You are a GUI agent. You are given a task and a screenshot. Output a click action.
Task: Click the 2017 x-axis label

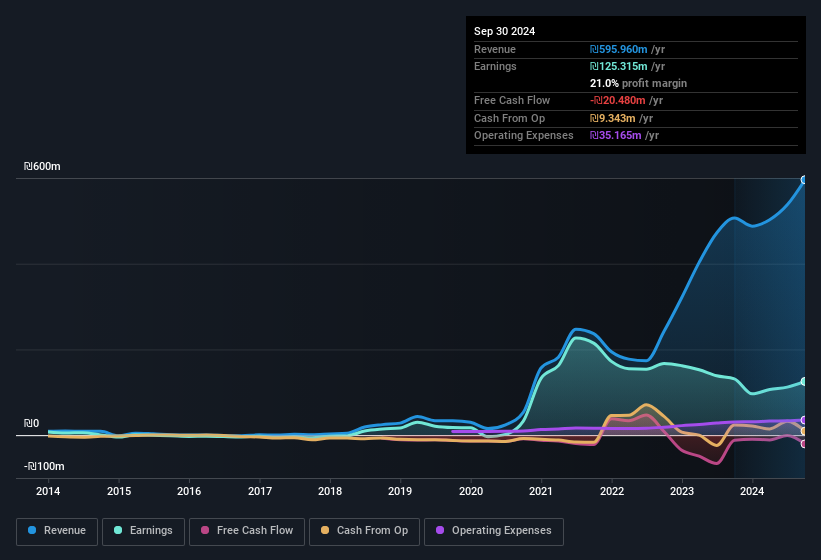pos(260,491)
